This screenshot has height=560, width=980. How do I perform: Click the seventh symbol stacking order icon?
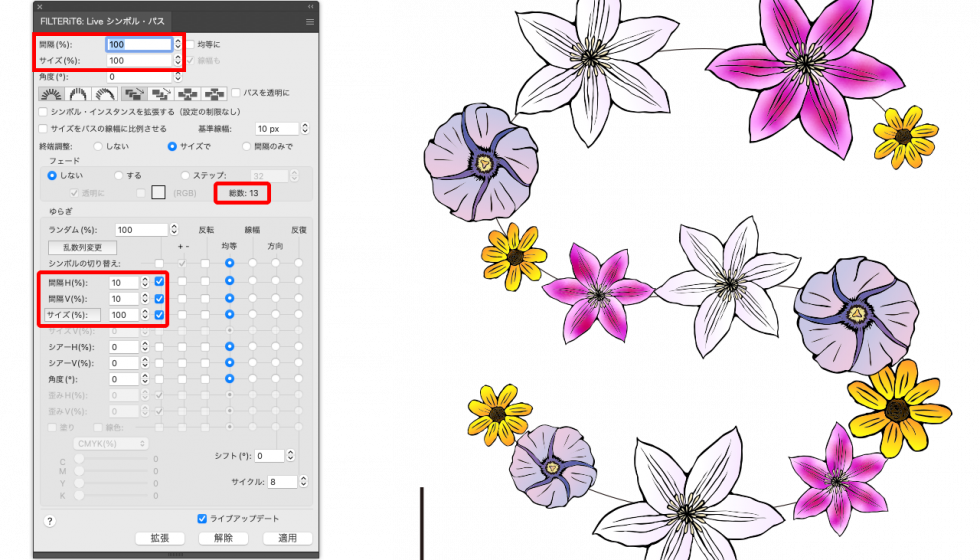(213, 94)
